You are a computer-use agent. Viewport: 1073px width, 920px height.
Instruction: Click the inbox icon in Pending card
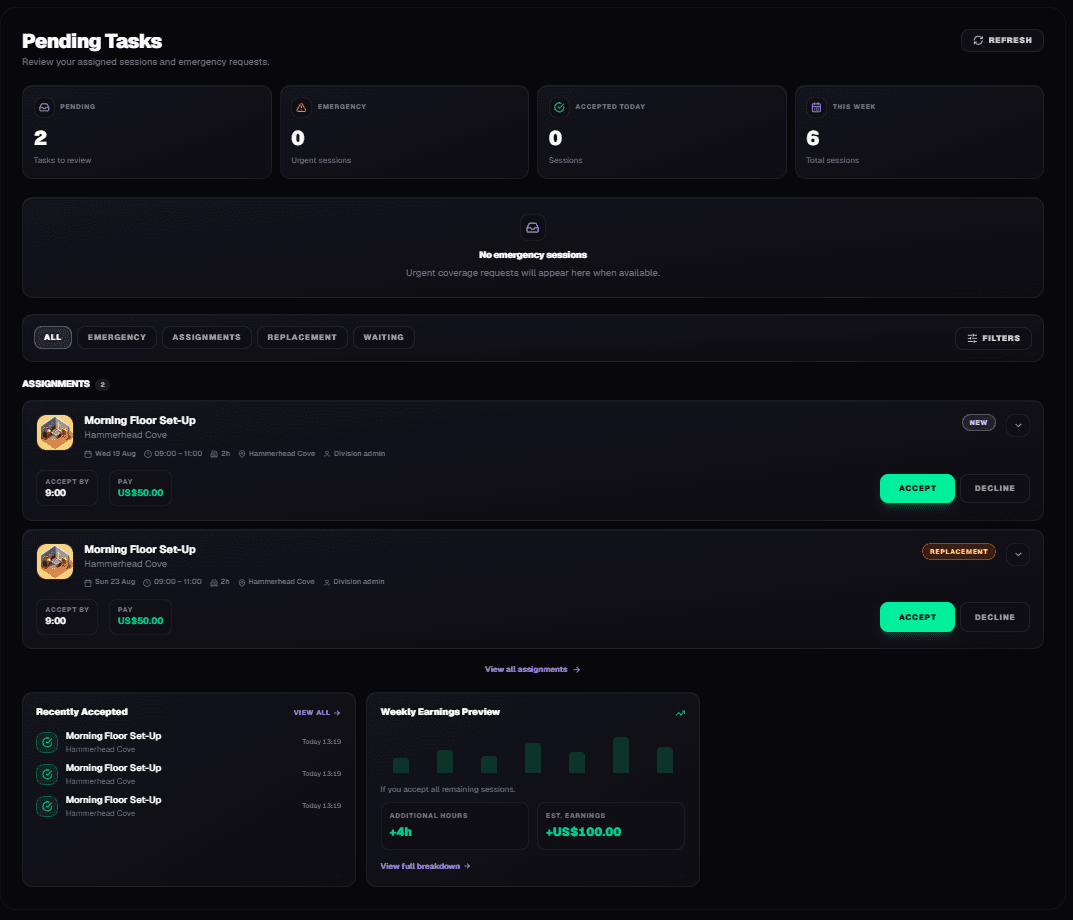(x=44, y=107)
